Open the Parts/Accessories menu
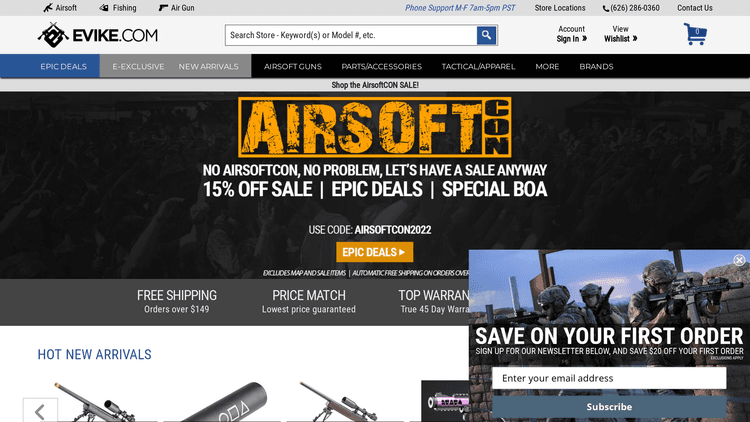This screenshot has height=422, width=750. [381, 67]
